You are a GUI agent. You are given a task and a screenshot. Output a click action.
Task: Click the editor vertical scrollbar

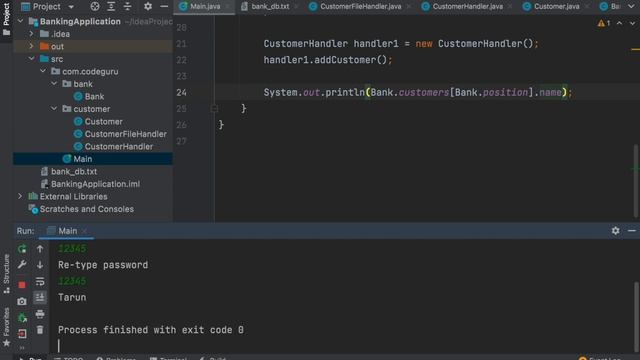(636, 181)
